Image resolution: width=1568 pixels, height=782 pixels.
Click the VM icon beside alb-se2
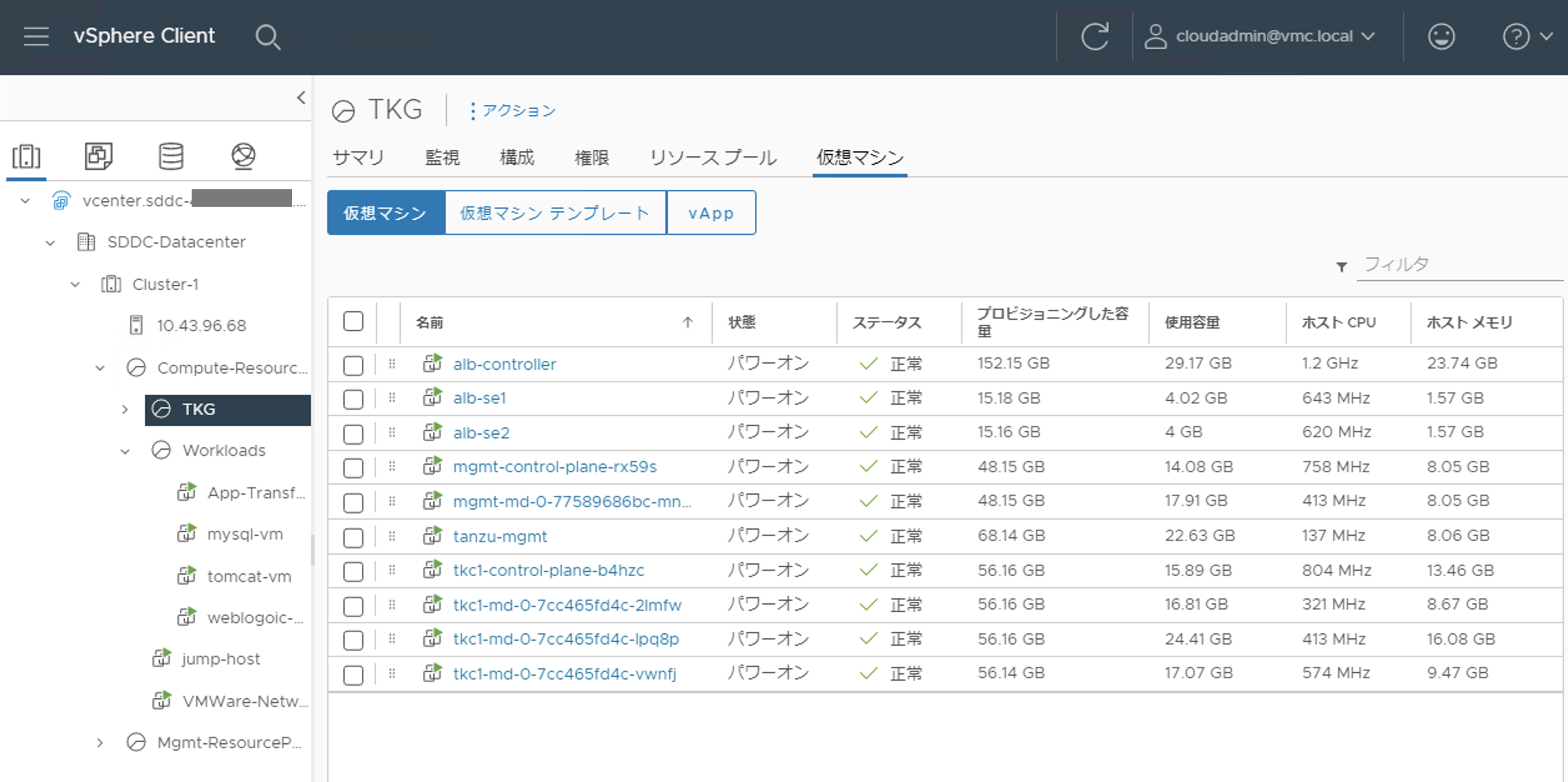point(433,432)
